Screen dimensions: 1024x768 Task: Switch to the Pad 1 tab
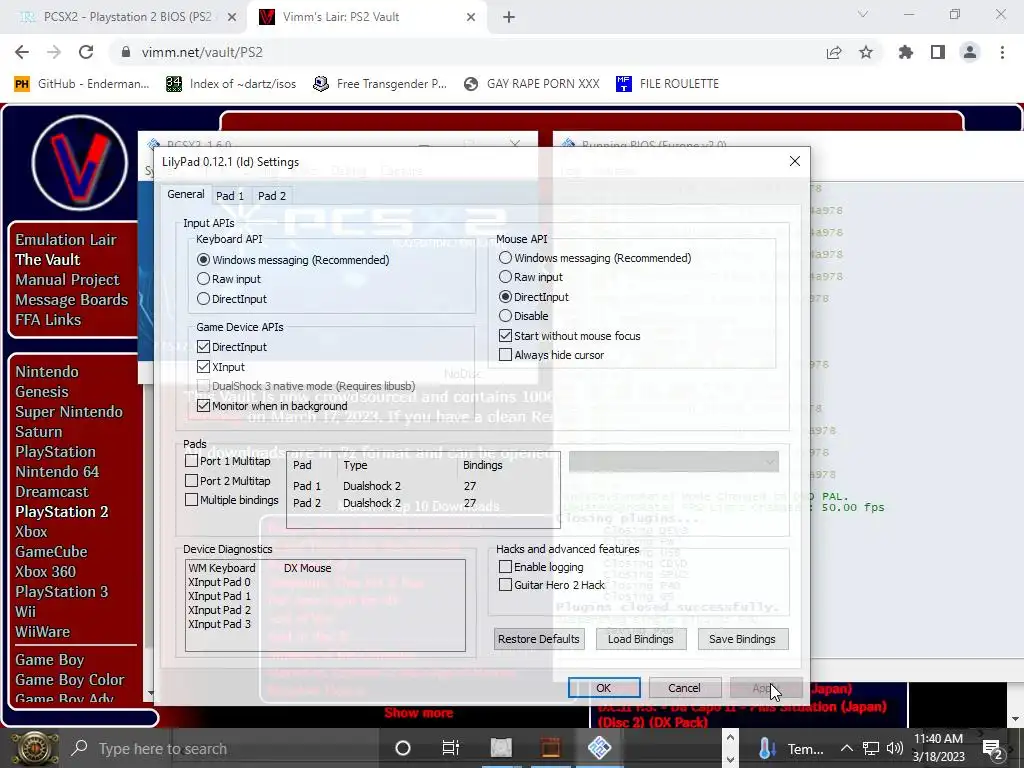click(x=230, y=196)
